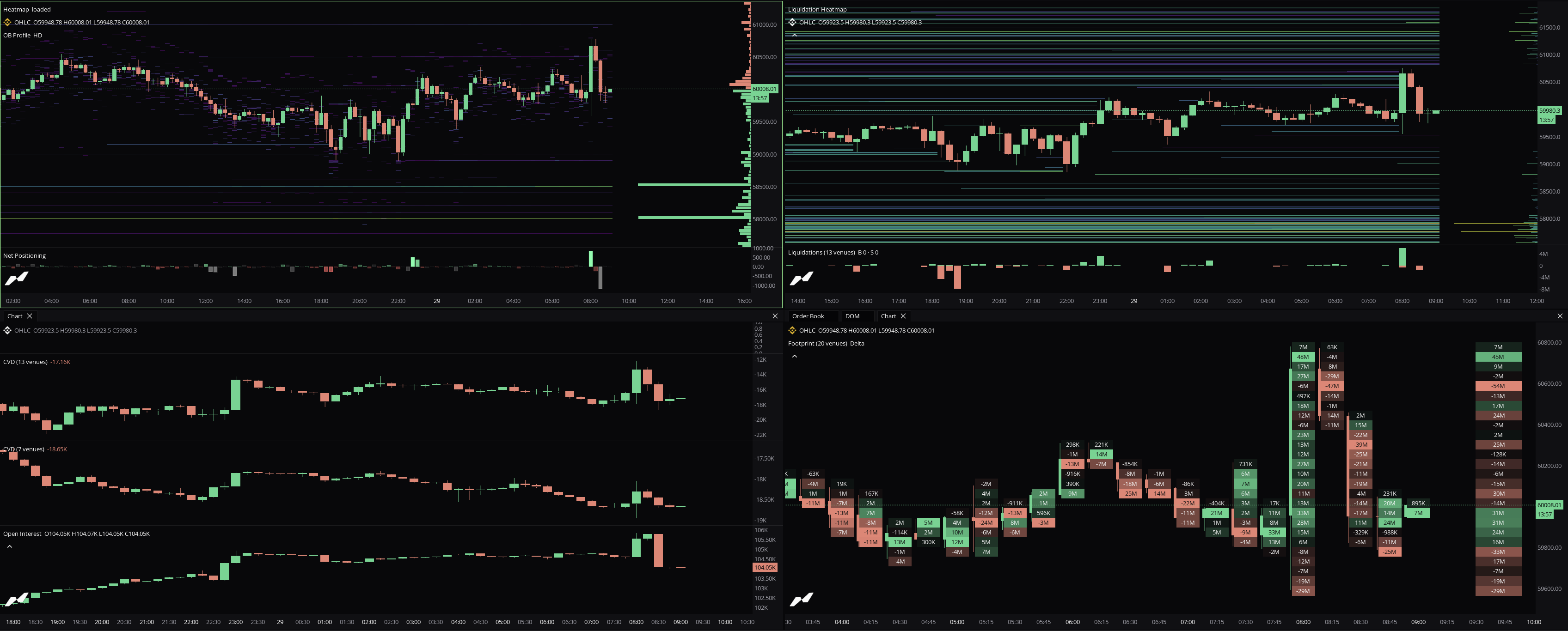Click the Liquidations (13 venues) indicator label

[x=821, y=253]
